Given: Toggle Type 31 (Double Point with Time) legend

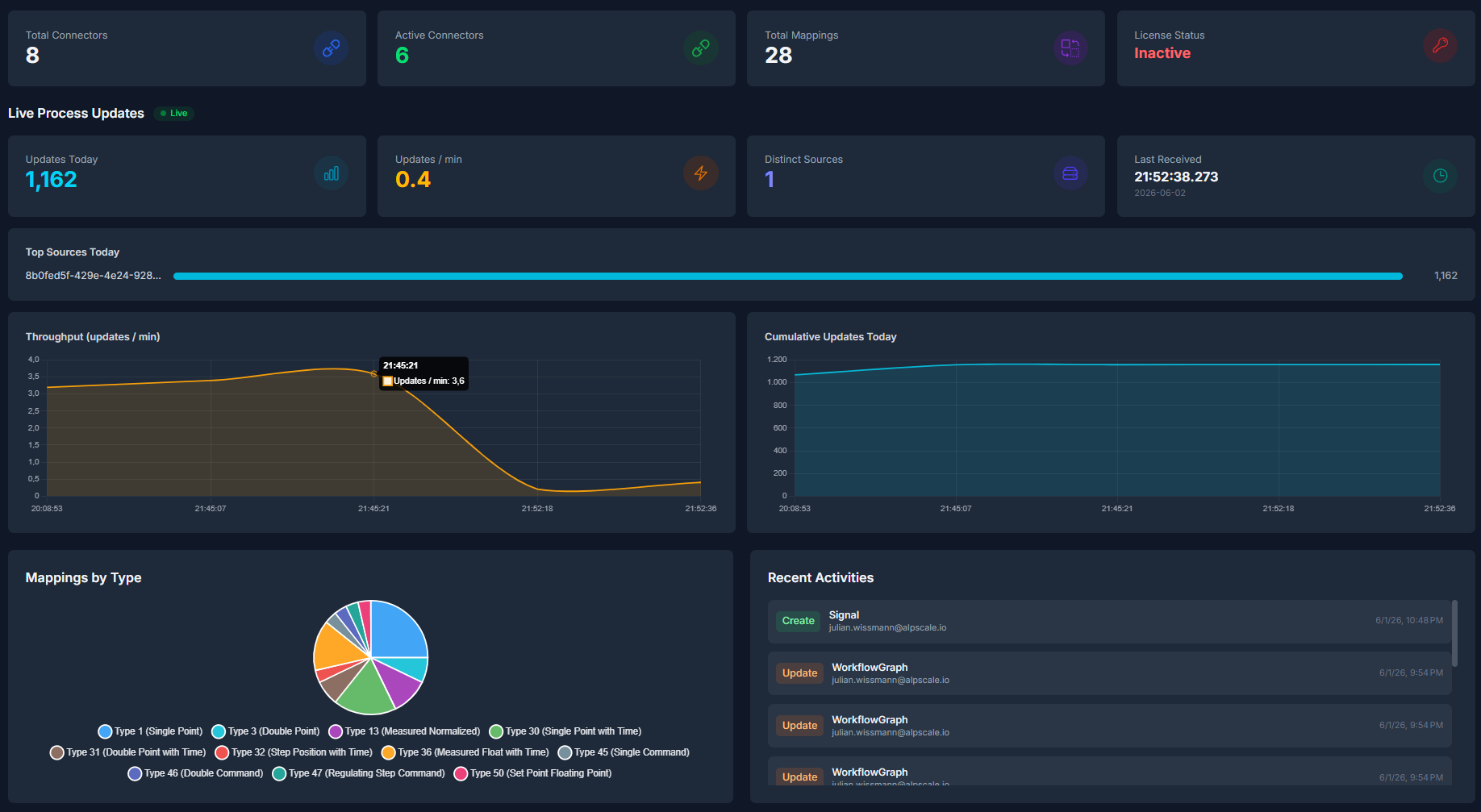Looking at the screenshot, I should pos(127,752).
